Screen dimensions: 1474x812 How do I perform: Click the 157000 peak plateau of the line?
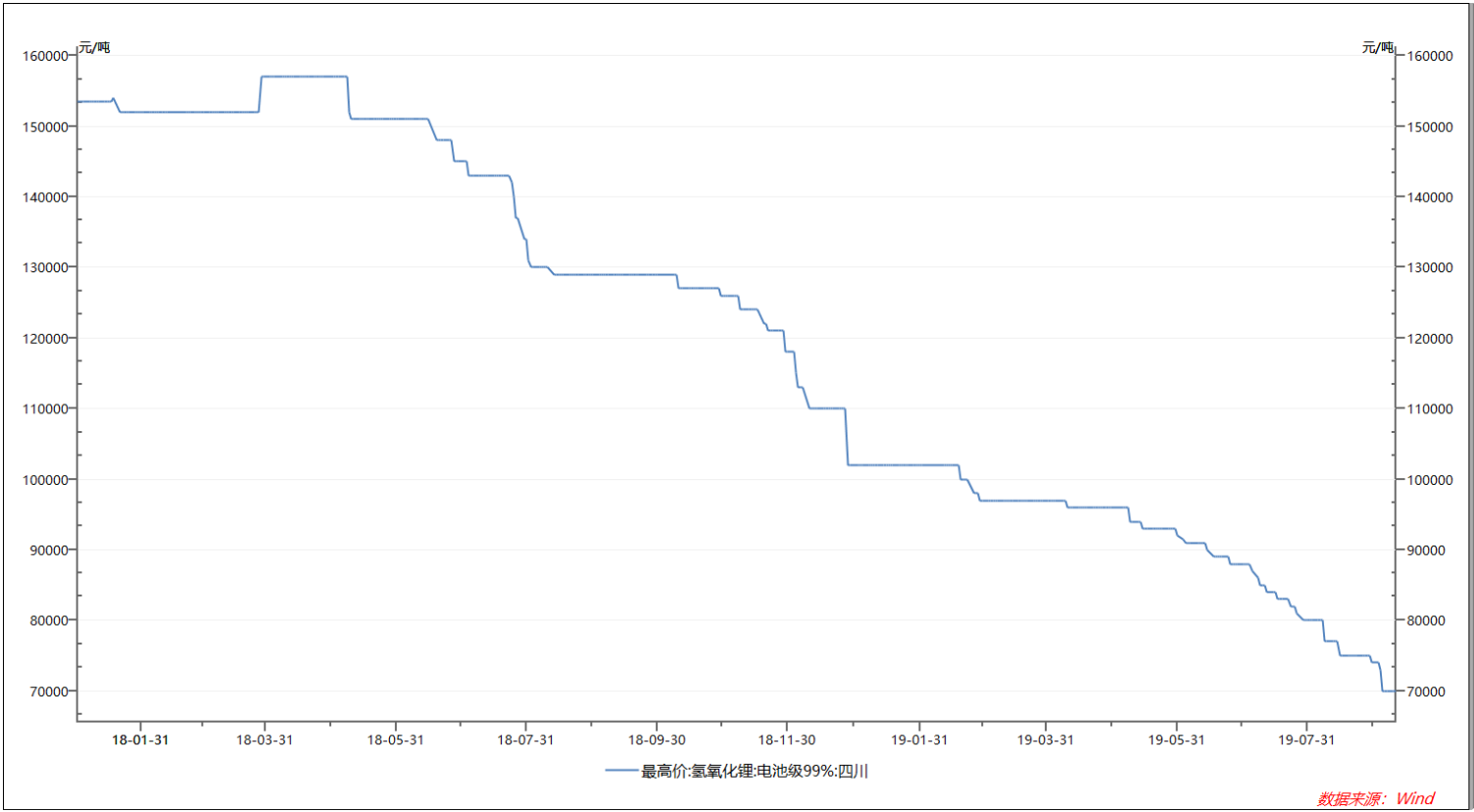(304, 76)
